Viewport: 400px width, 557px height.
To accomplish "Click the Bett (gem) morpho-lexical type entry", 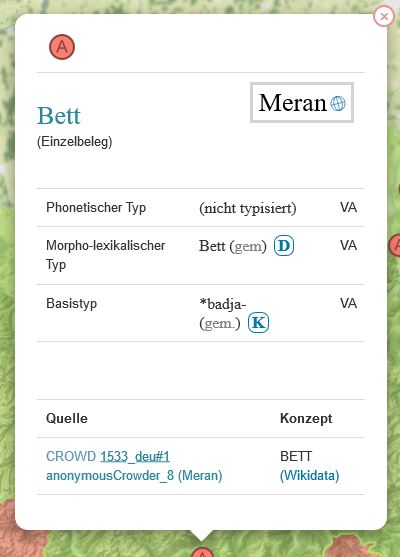I will [233, 246].
